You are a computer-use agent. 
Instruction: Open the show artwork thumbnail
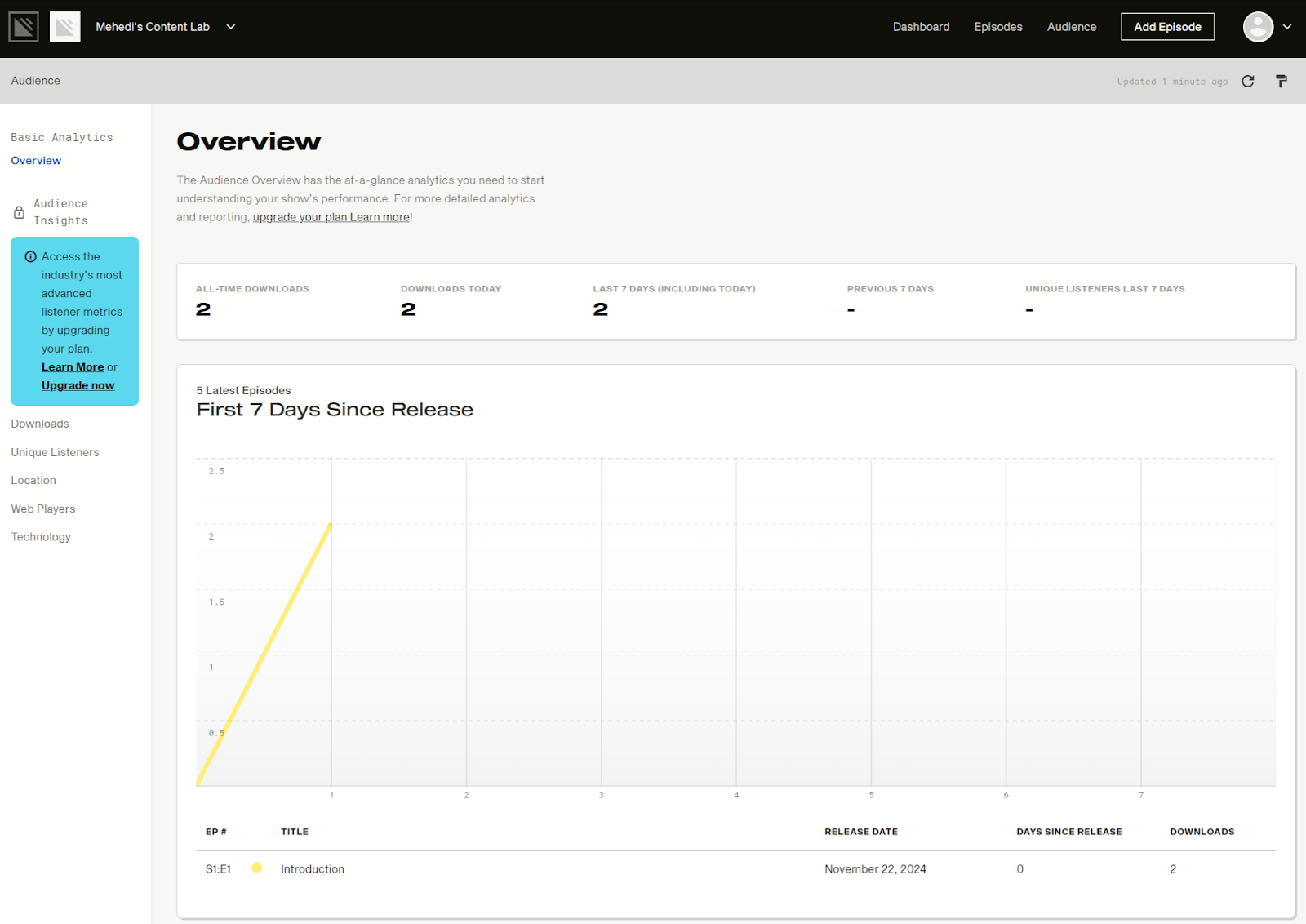65,27
